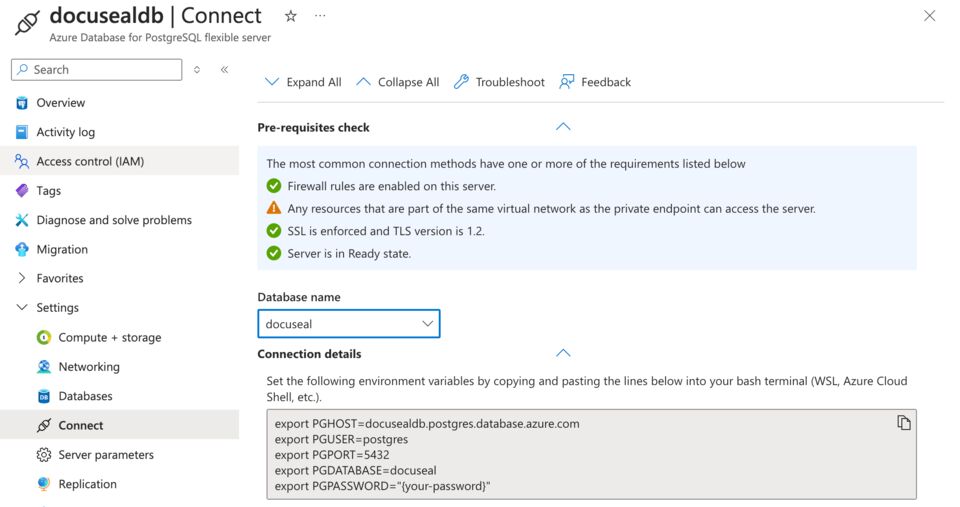Image resolution: width=960 pixels, height=507 pixels.
Task: Click the export PGDATABASE=docuseal line
Action: pos(355,470)
